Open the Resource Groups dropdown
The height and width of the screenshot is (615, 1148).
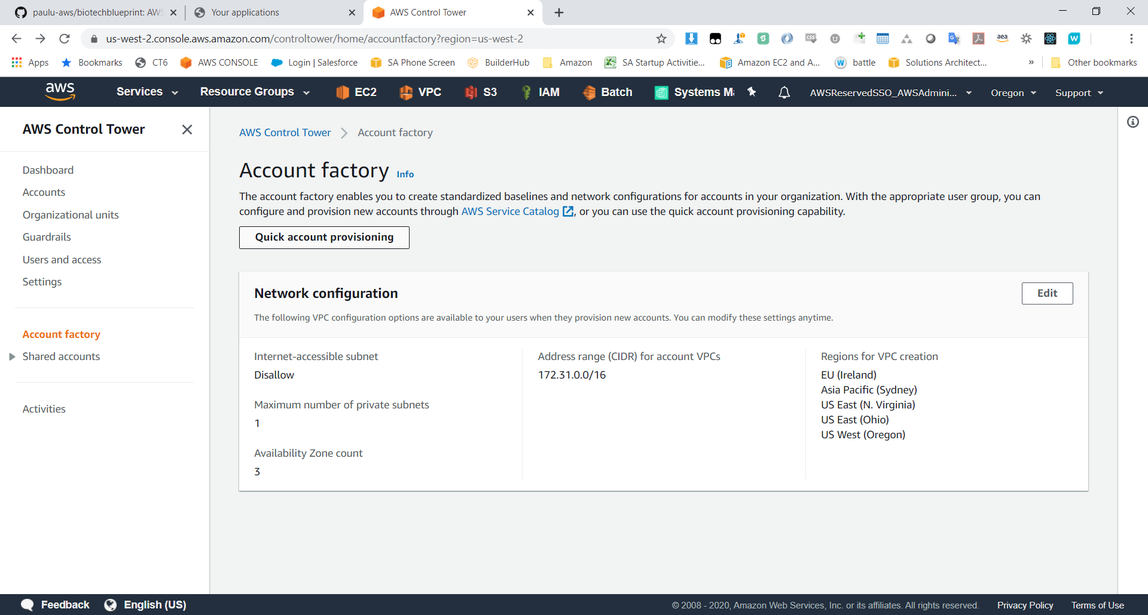(255, 92)
